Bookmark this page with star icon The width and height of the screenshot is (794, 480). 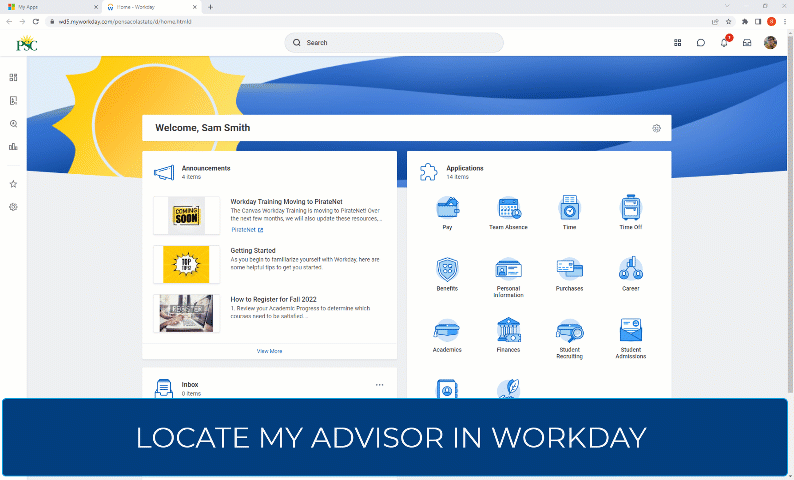point(729,22)
